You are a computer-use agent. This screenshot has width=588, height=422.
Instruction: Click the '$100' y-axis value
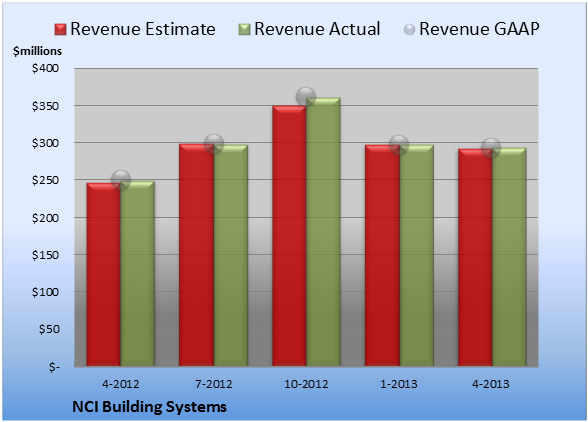tap(45, 292)
